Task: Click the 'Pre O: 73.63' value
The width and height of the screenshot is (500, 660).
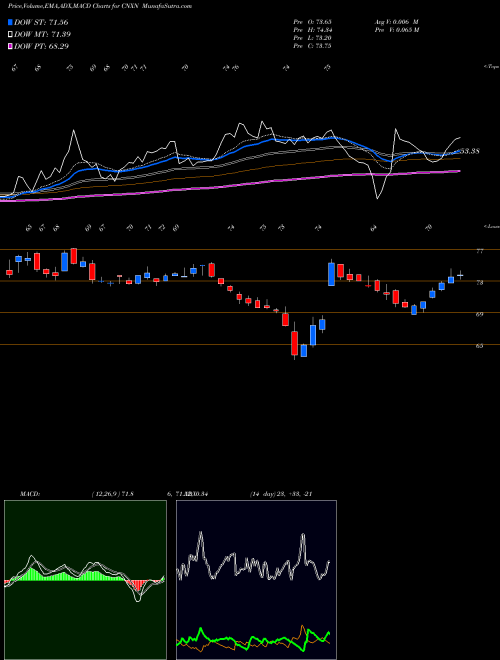Action: pos(312,22)
